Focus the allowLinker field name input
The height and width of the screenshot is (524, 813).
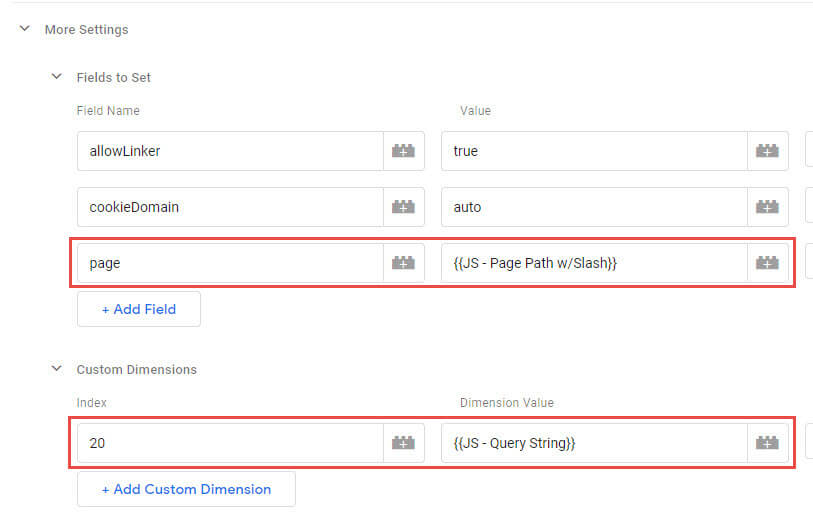[230, 151]
